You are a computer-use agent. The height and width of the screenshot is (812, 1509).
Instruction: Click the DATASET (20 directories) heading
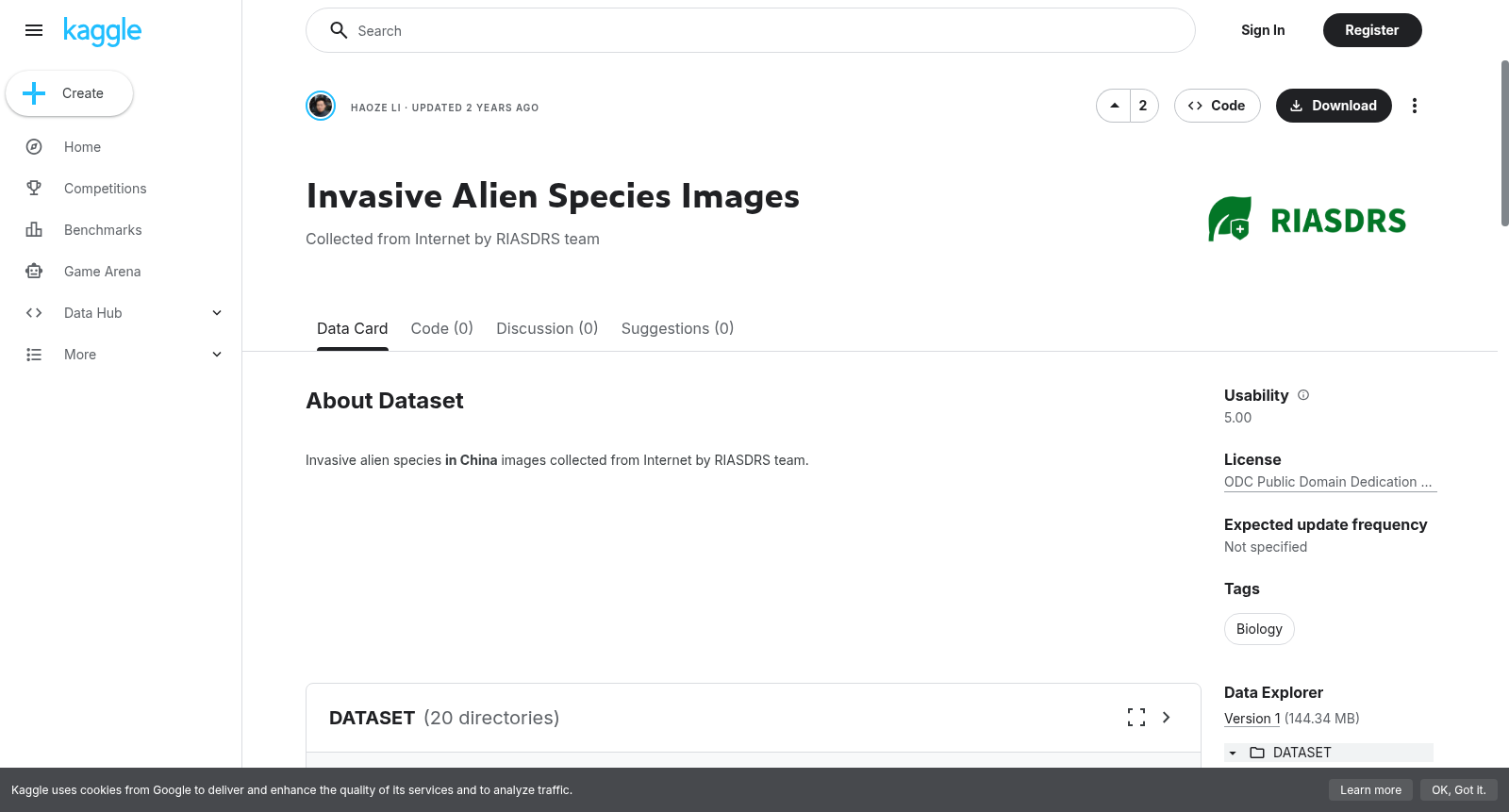pyautogui.click(x=444, y=718)
